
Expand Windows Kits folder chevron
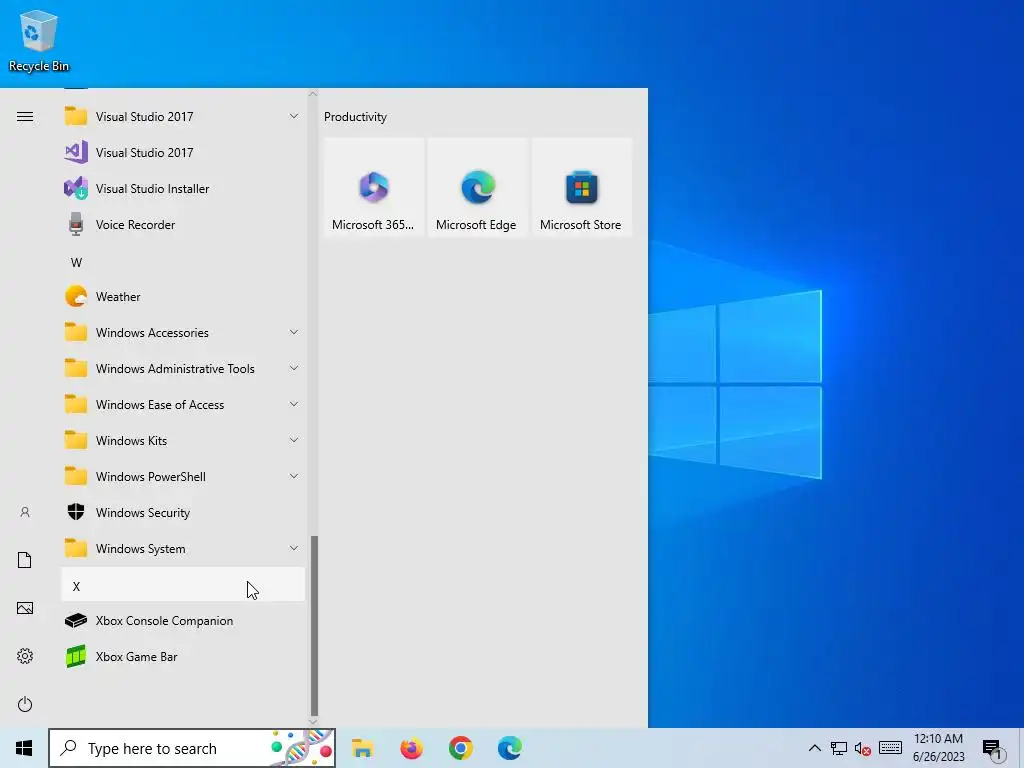point(294,440)
